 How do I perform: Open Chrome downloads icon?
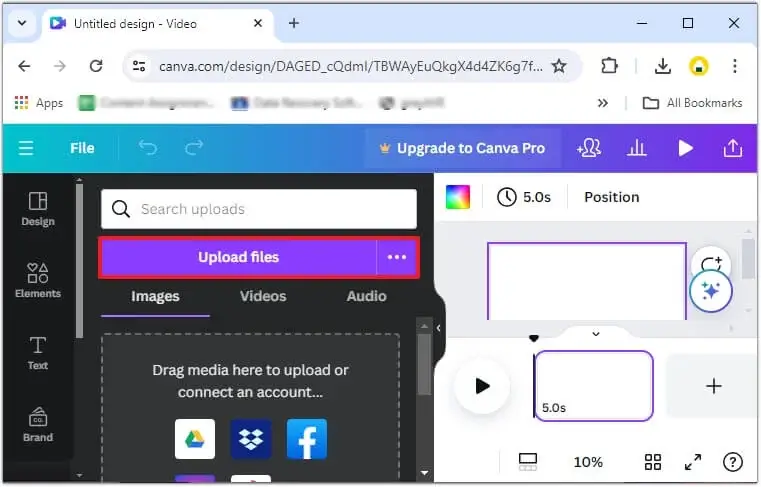point(662,66)
